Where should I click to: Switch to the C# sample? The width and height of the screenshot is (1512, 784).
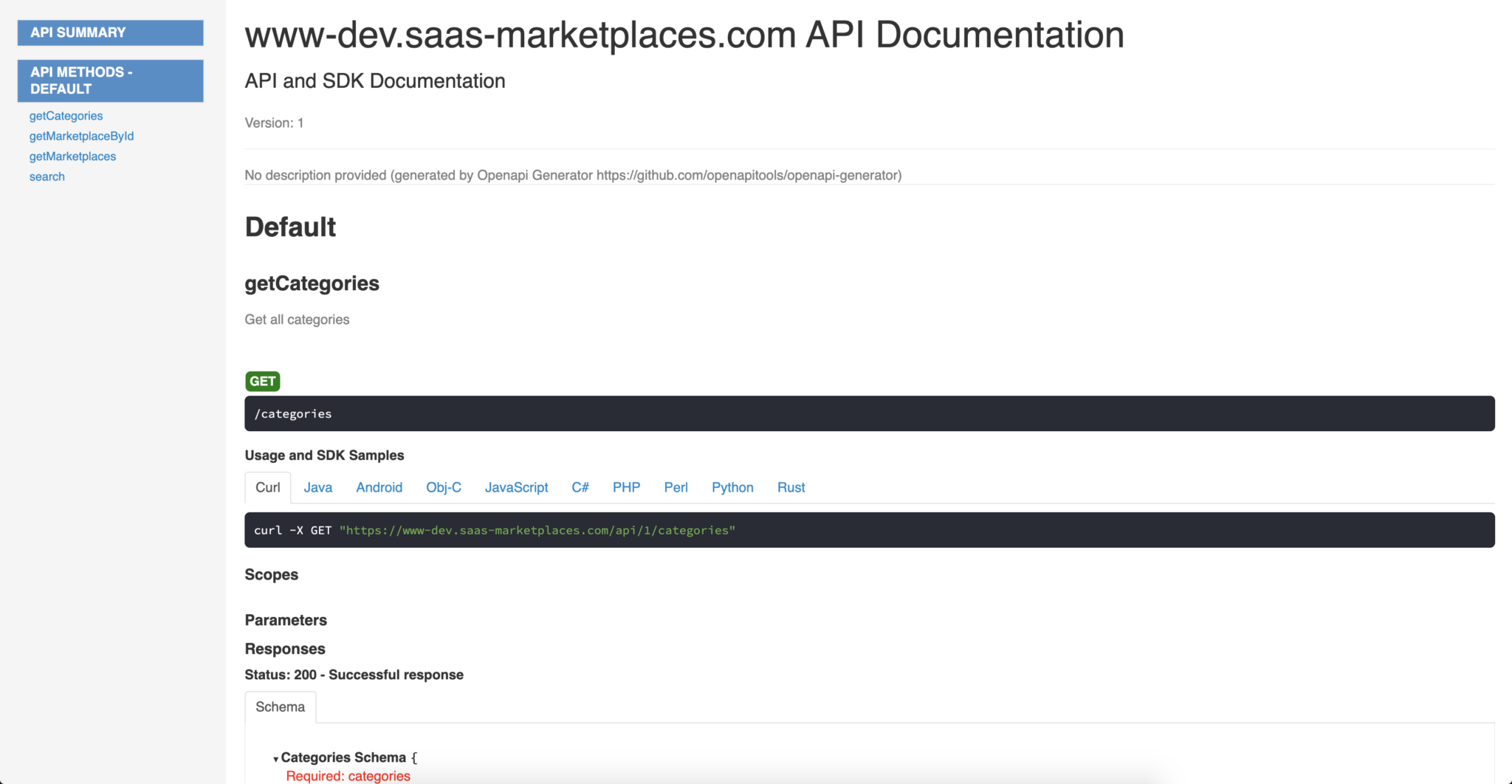tap(580, 487)
